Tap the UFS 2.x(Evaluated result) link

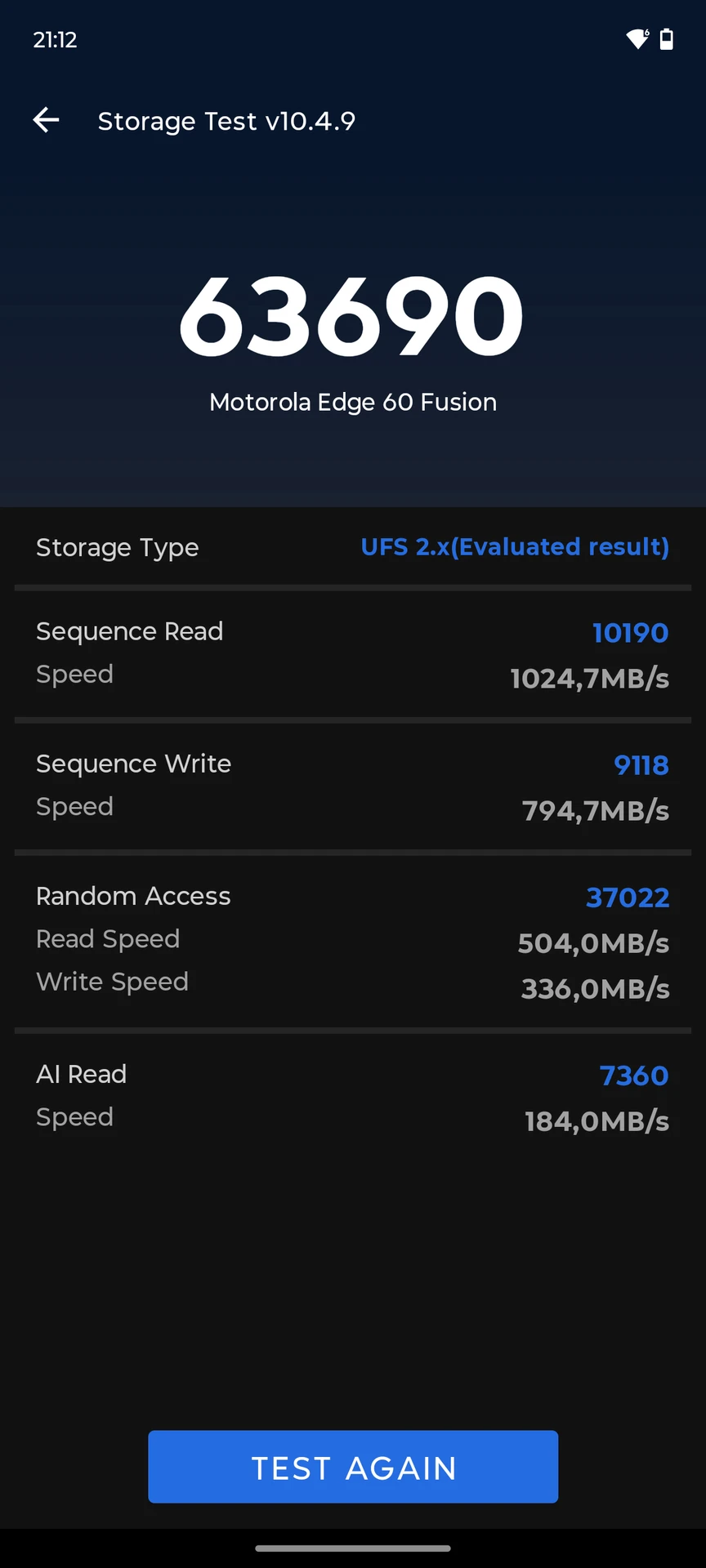(x=515, y=546)
